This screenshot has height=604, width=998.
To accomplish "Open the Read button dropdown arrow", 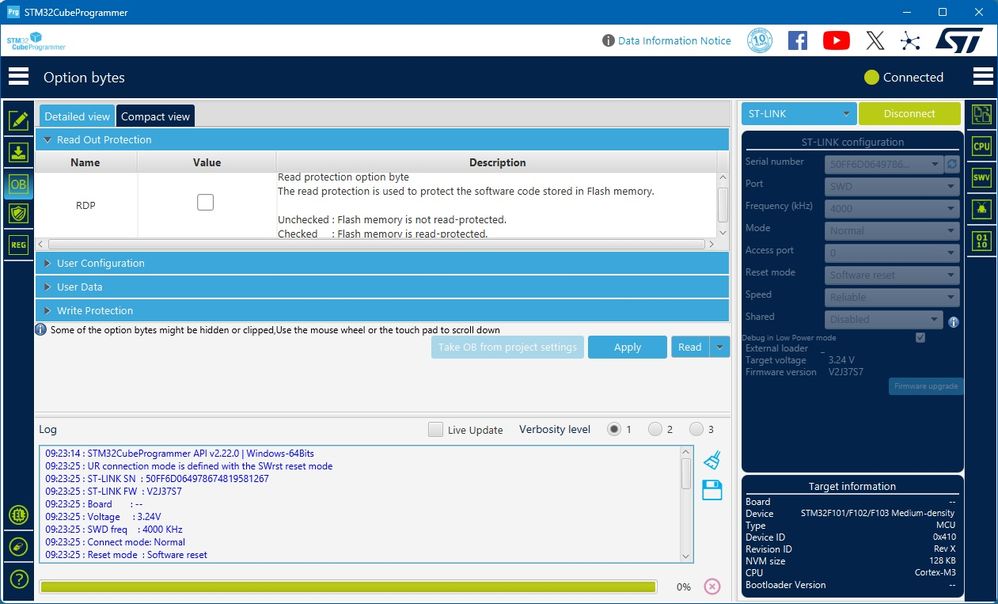I will tap(719, 348).
